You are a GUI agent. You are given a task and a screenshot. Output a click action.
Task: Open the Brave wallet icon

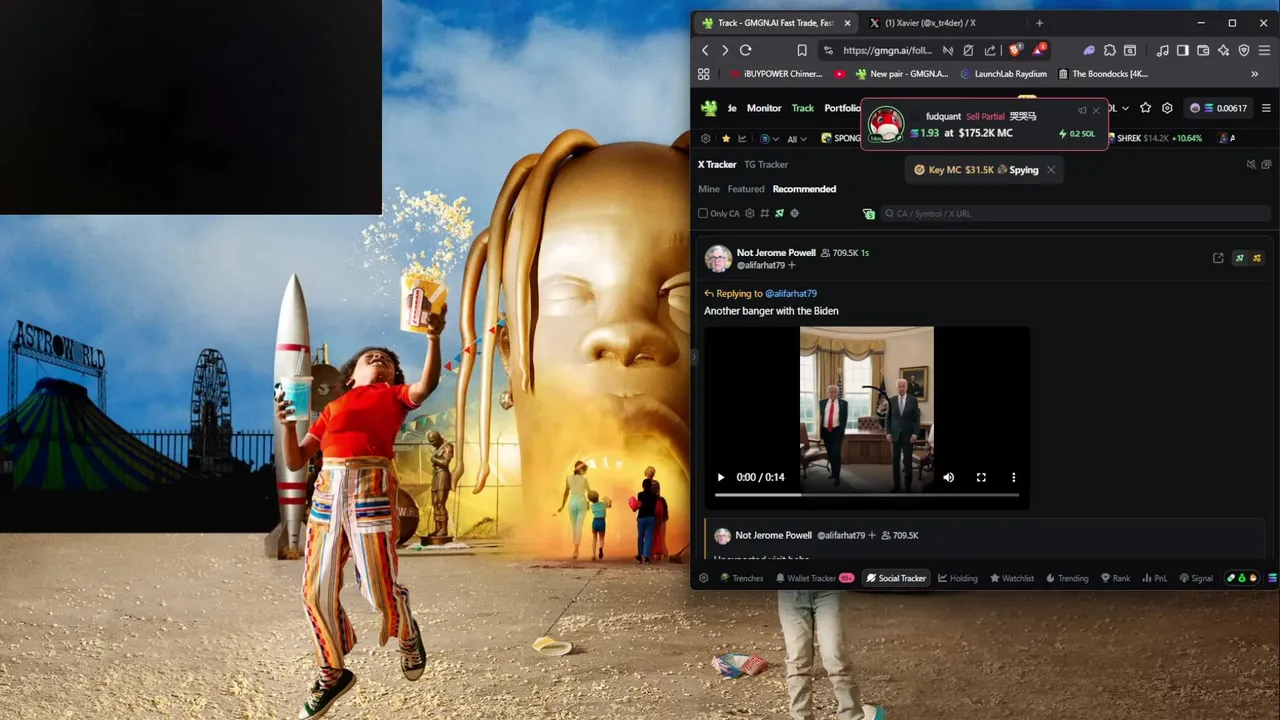click(1203, 50)
